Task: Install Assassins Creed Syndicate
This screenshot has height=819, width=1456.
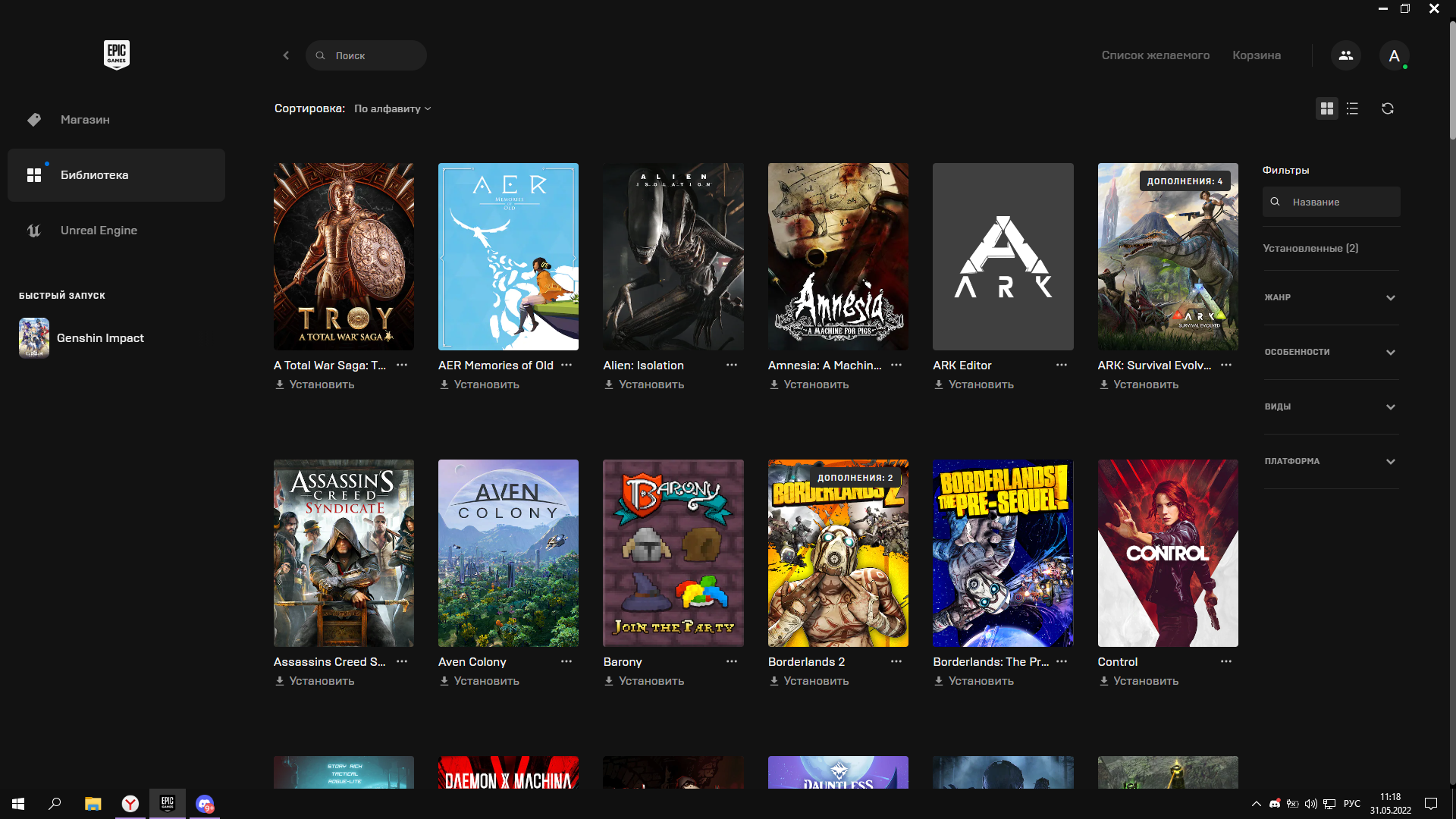Action: [315, 681]
